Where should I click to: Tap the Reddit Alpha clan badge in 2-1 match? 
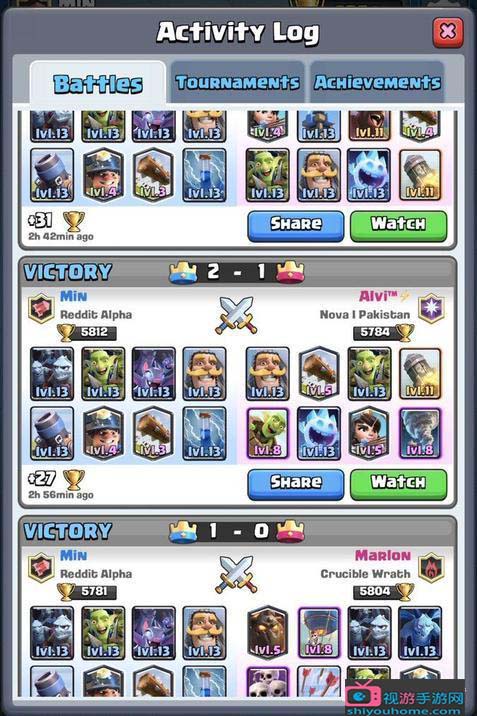click(x=41, y=308)
